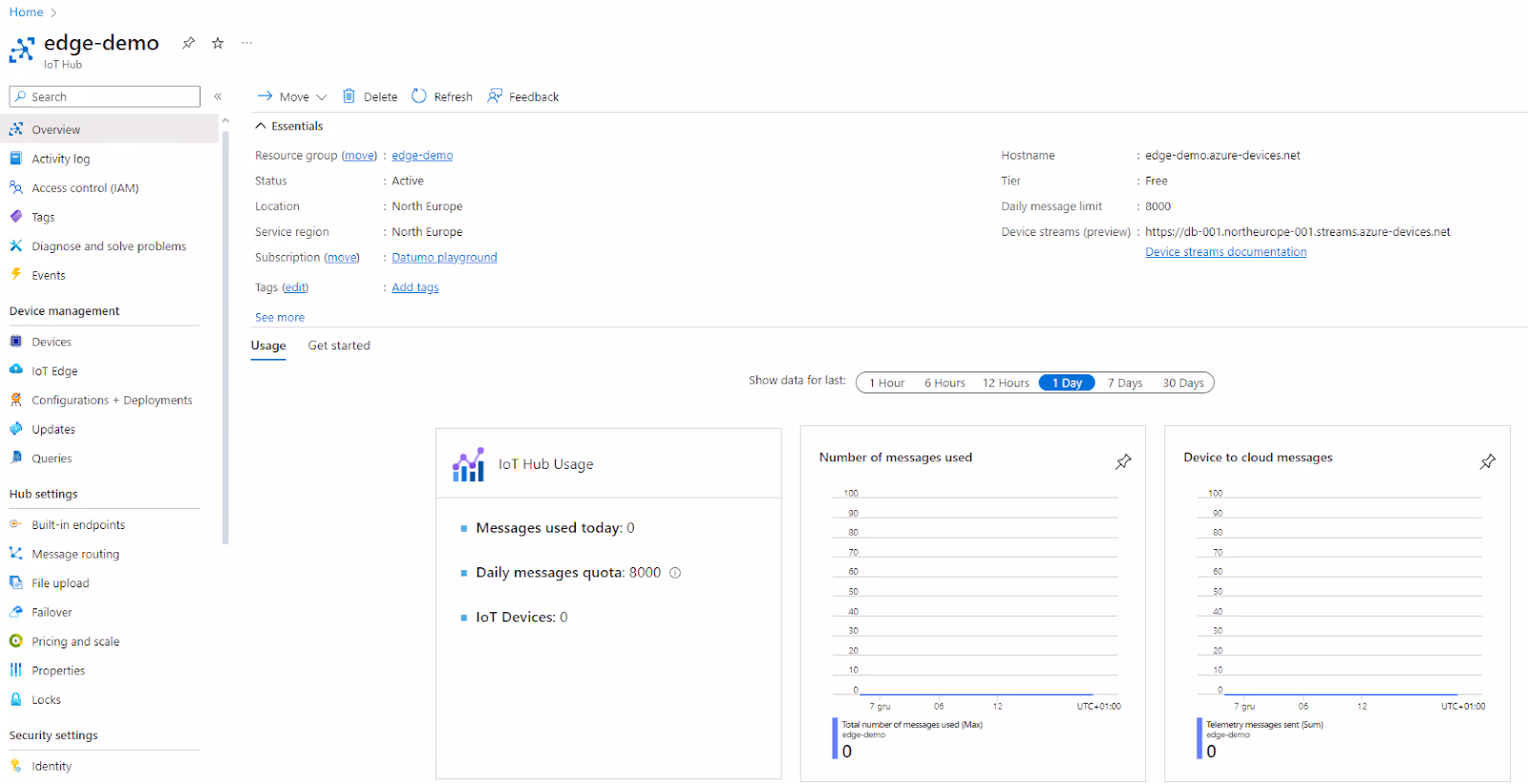
Task: Open the more options ellipsis beside edge-demo
Action: click(247, 43)
